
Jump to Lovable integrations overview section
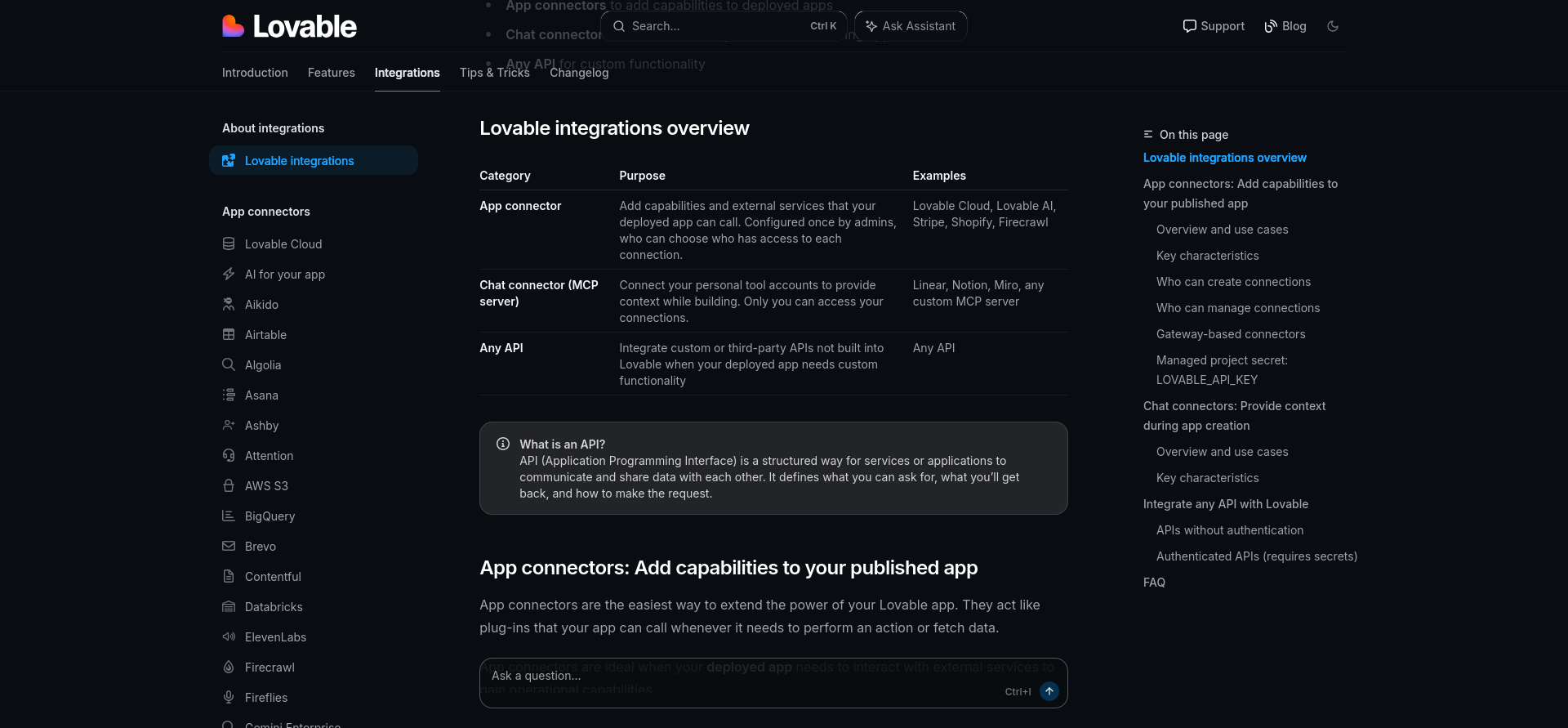[1224, 158]
